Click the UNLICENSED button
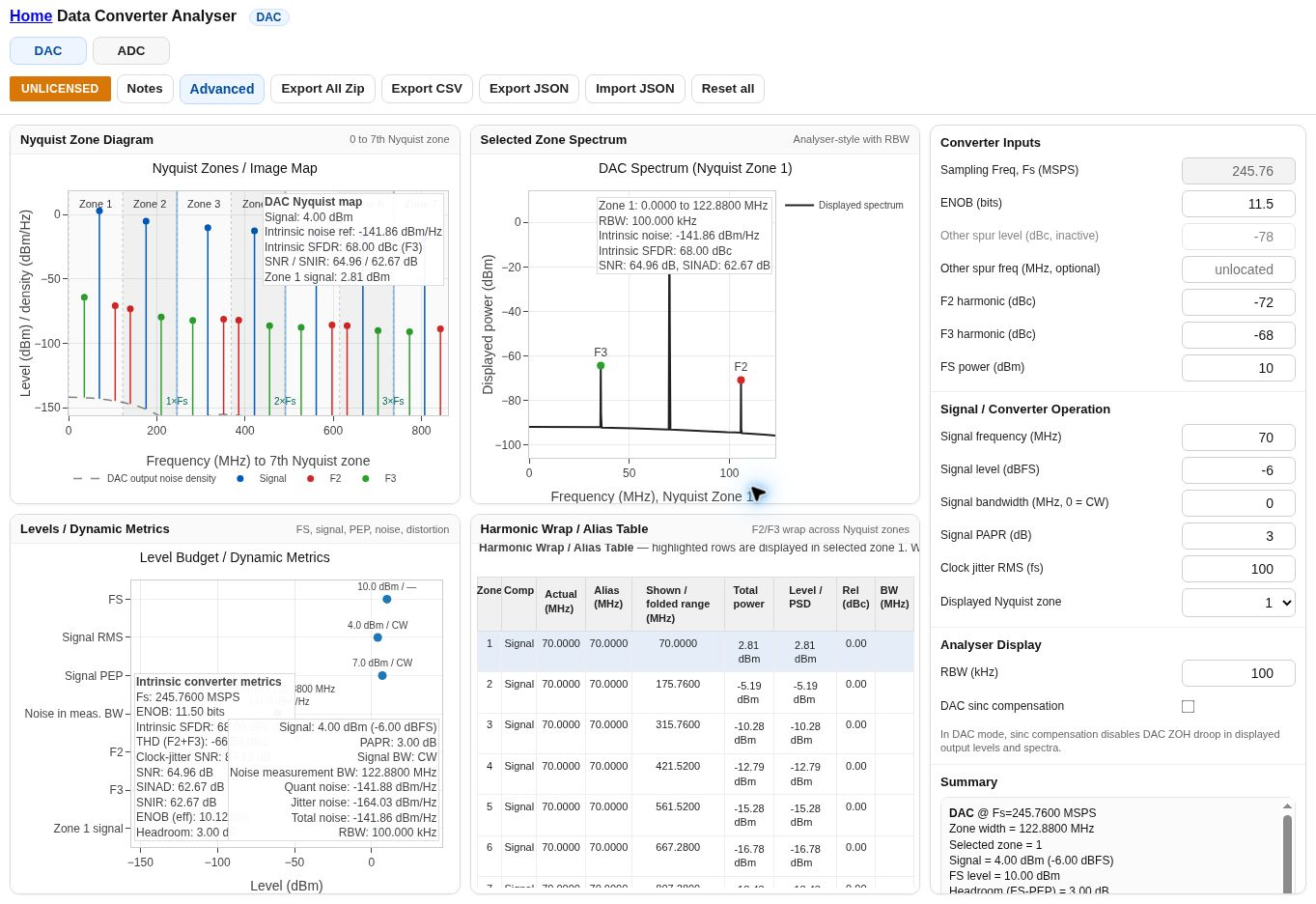The height and width of the screenshot is (904, 1316). click(x=60, y=89)
